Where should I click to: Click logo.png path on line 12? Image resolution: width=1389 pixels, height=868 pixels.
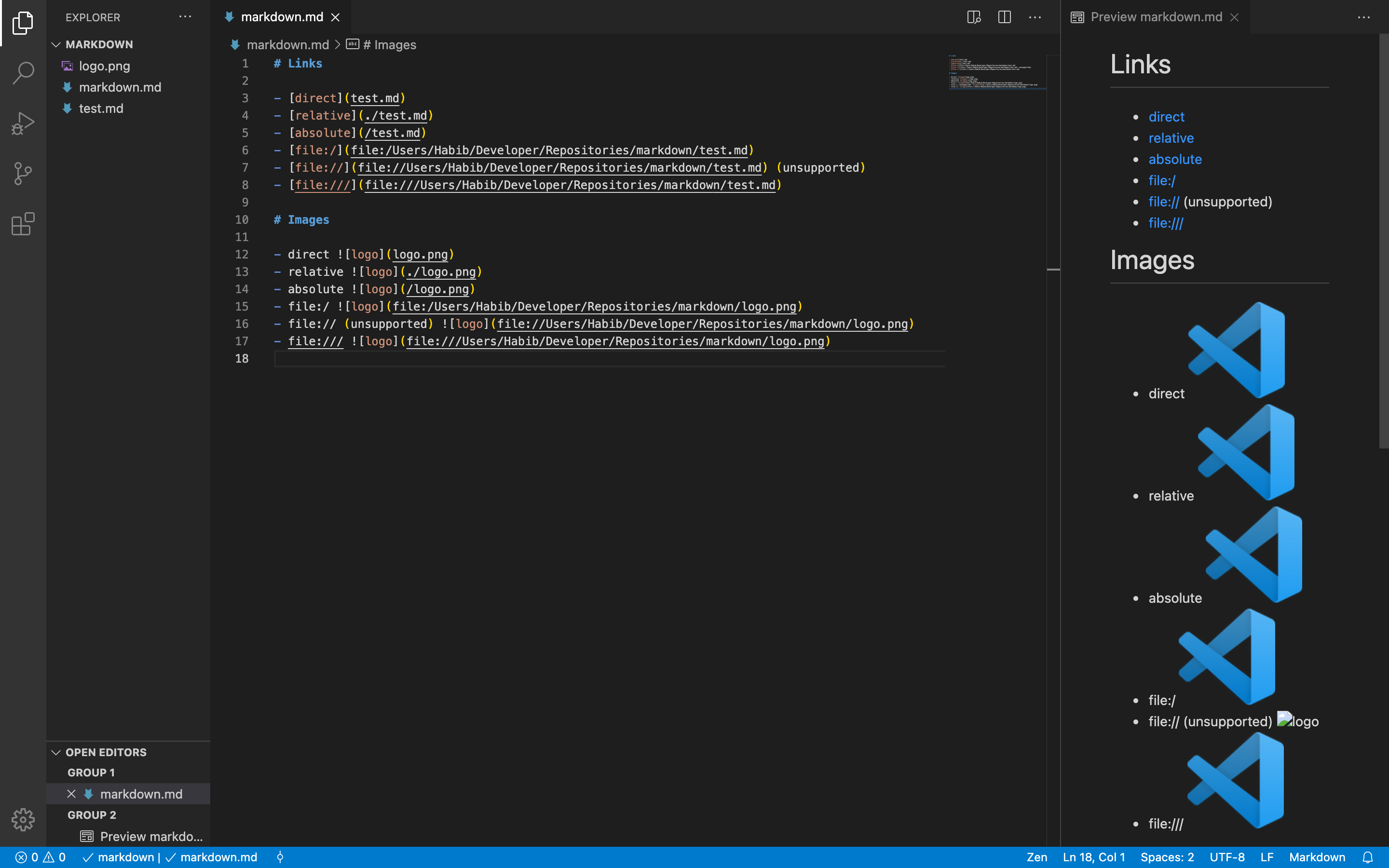[x=420, y=254]
